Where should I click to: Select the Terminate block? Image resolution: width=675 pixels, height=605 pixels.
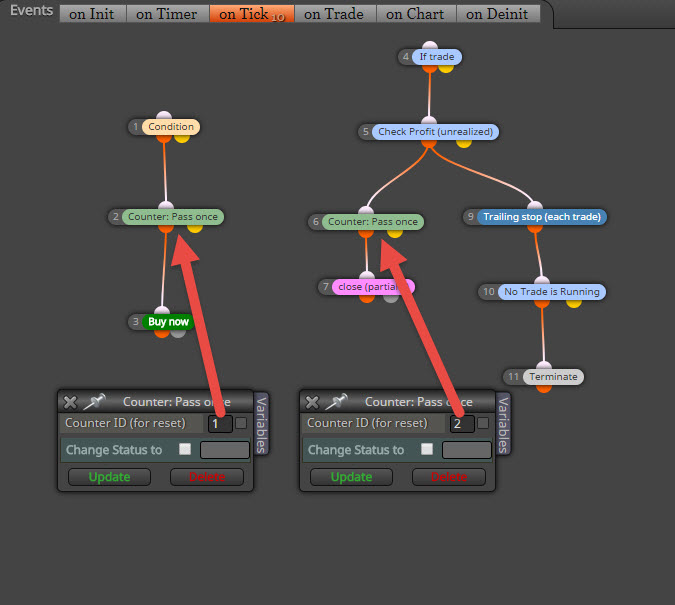pyautogui.click(x=553, y=377)
